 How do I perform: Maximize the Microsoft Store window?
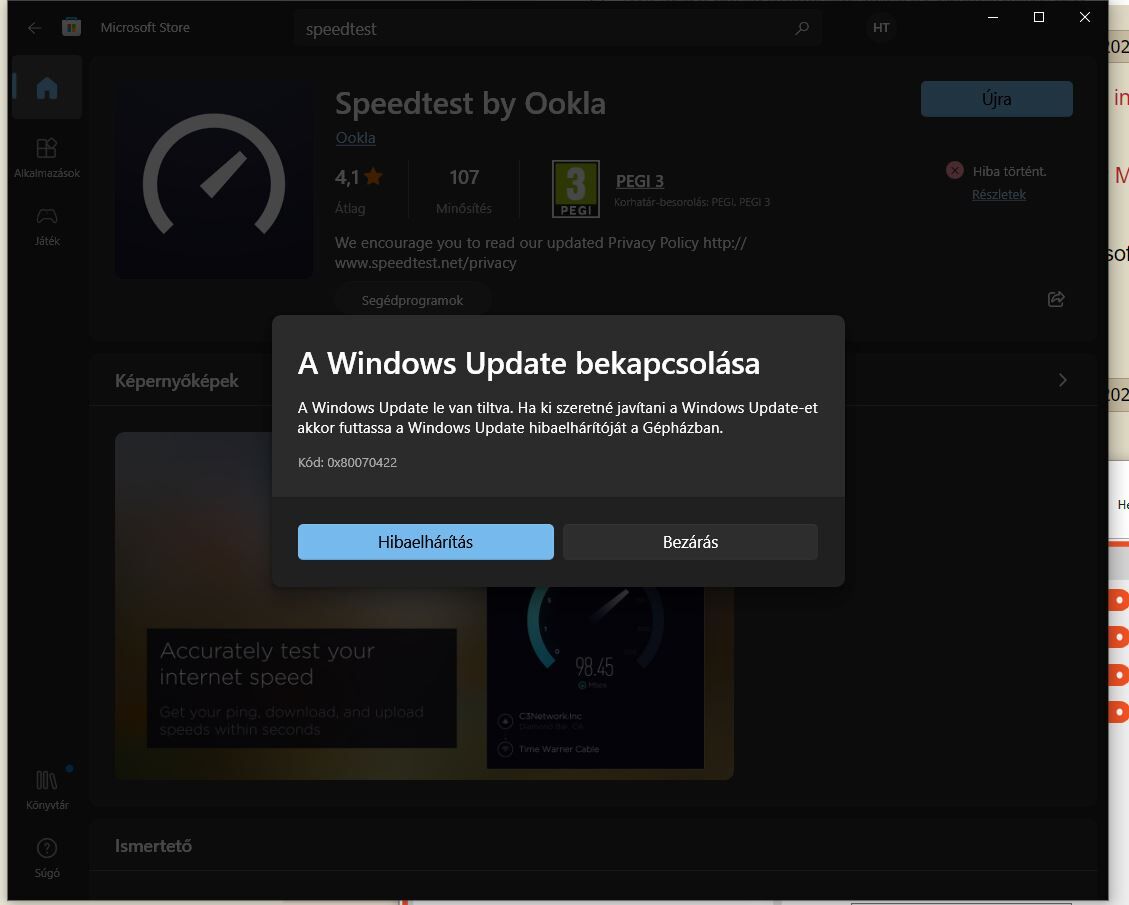tap(1038, 17)
